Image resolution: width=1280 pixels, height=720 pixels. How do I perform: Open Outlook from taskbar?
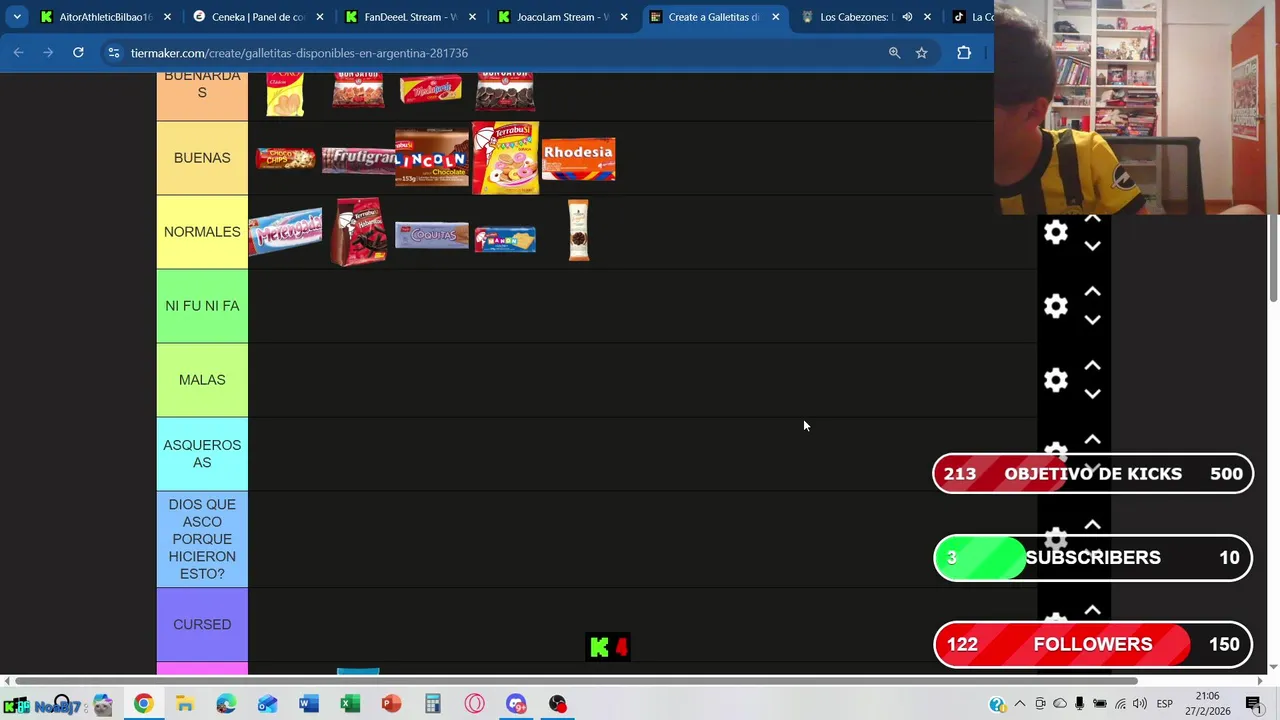tap(267, 704)
